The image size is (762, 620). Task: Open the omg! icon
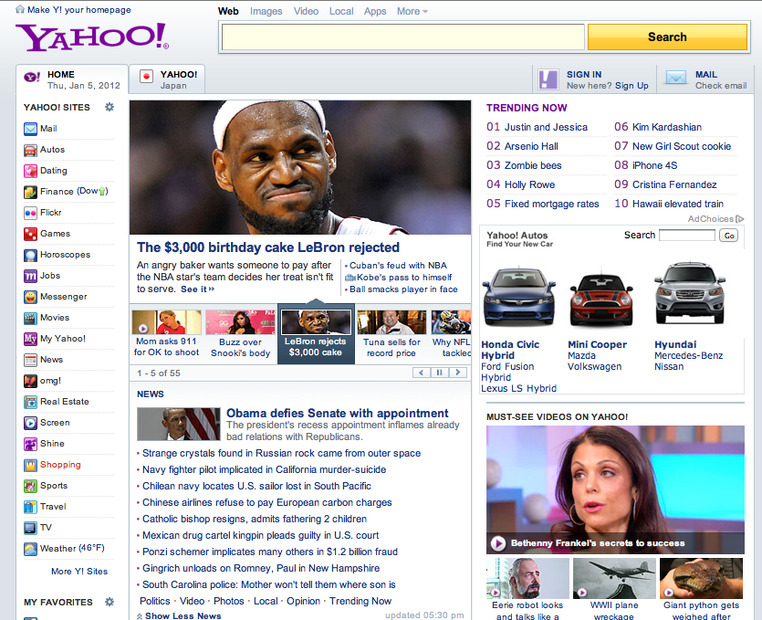coord(30,381)
